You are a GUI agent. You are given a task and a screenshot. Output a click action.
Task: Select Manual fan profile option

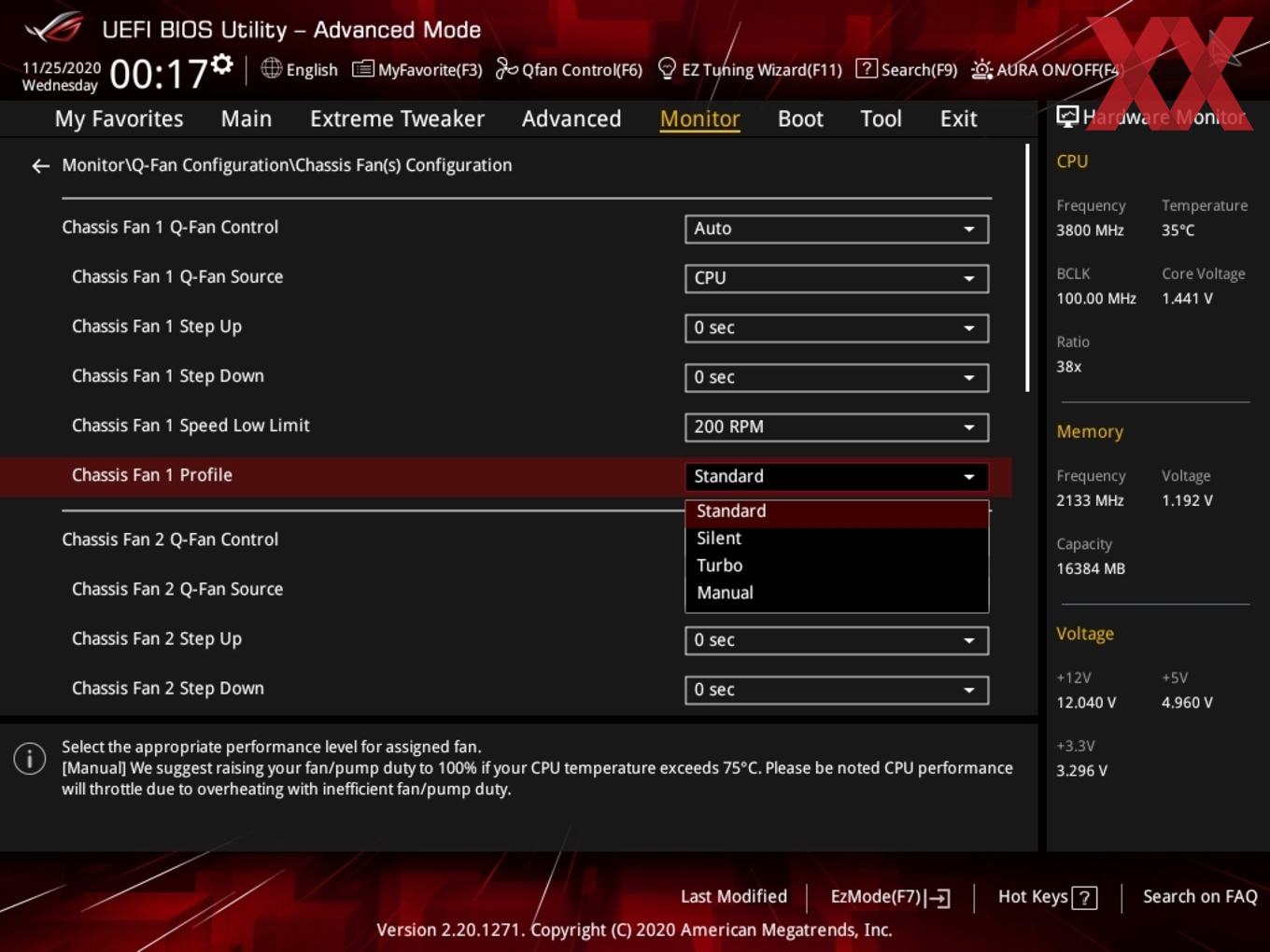[837, 593]
